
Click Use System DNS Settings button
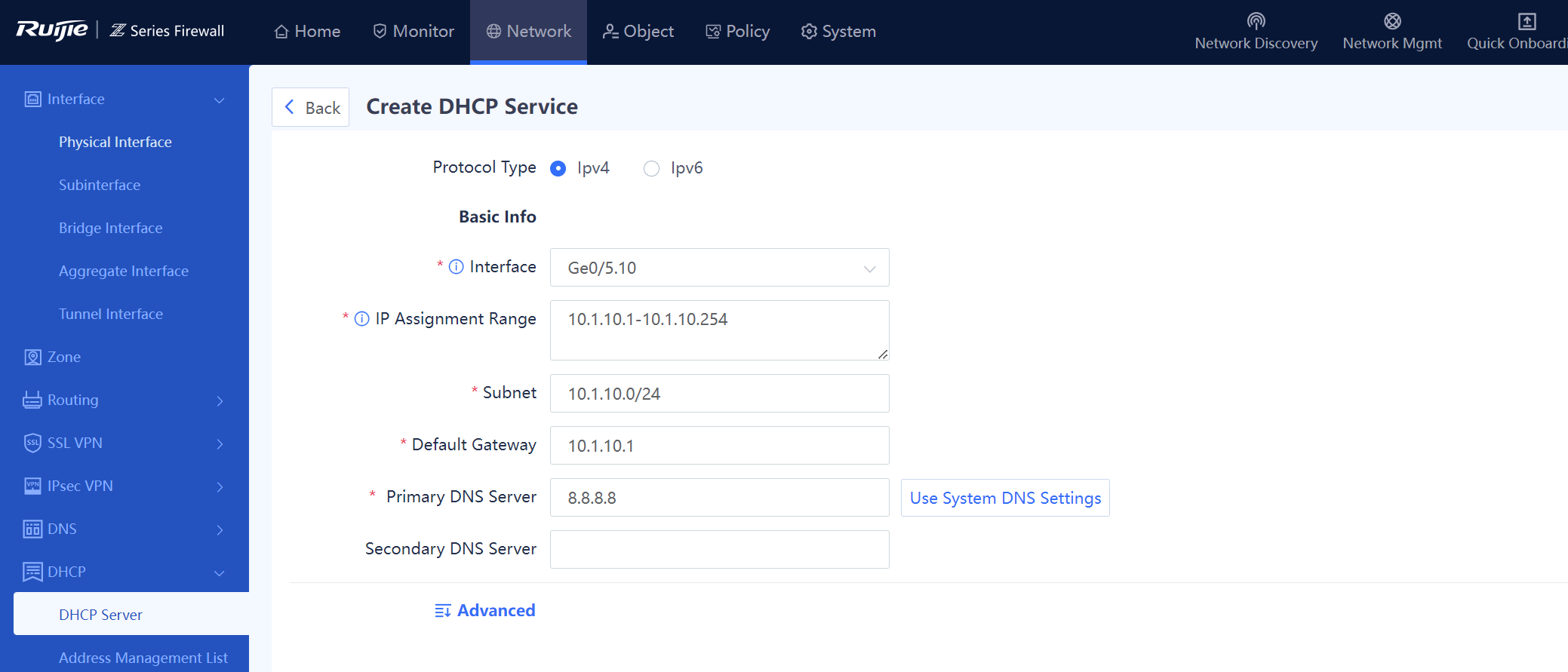(1005, 498)
